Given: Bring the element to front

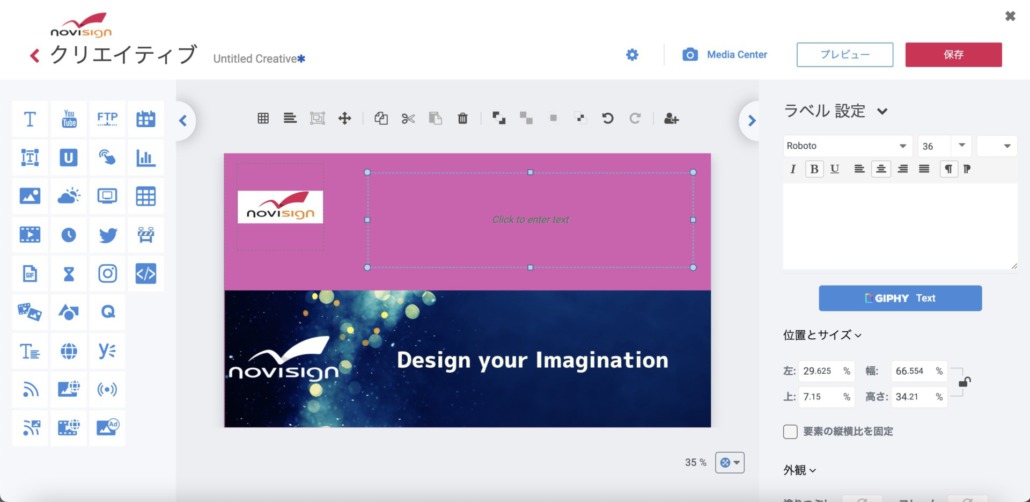Looking at the screenshot, I should 499,118.
